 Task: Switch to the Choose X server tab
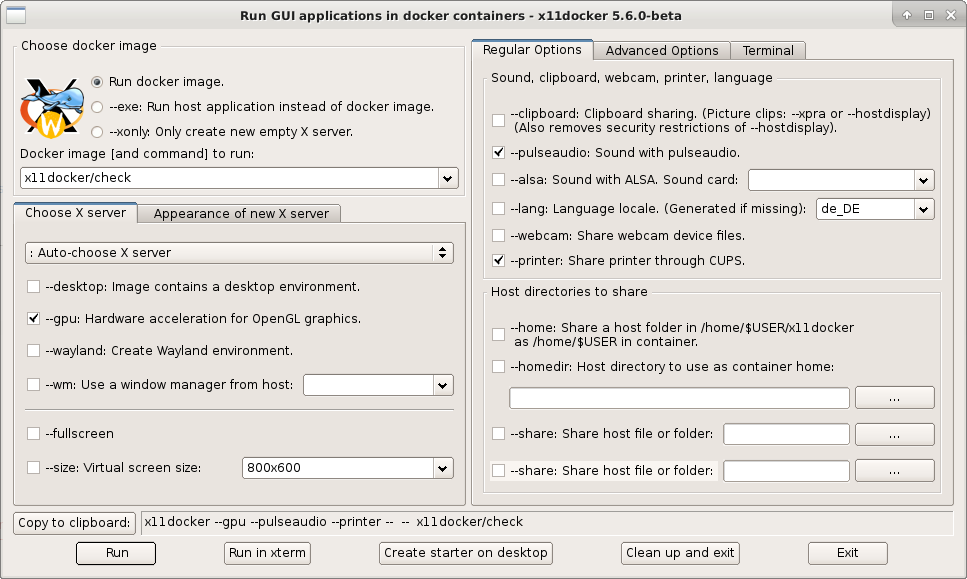(75, 213)
